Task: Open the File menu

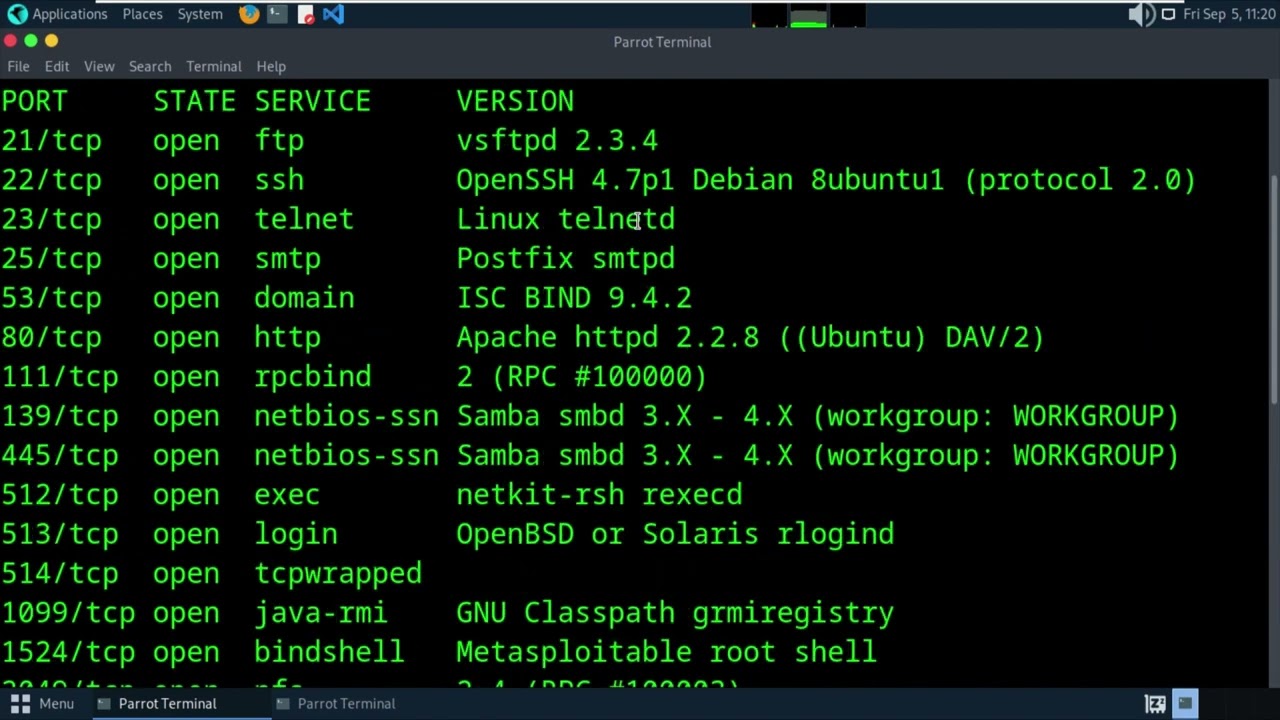Action: click(x=18, y=66)
